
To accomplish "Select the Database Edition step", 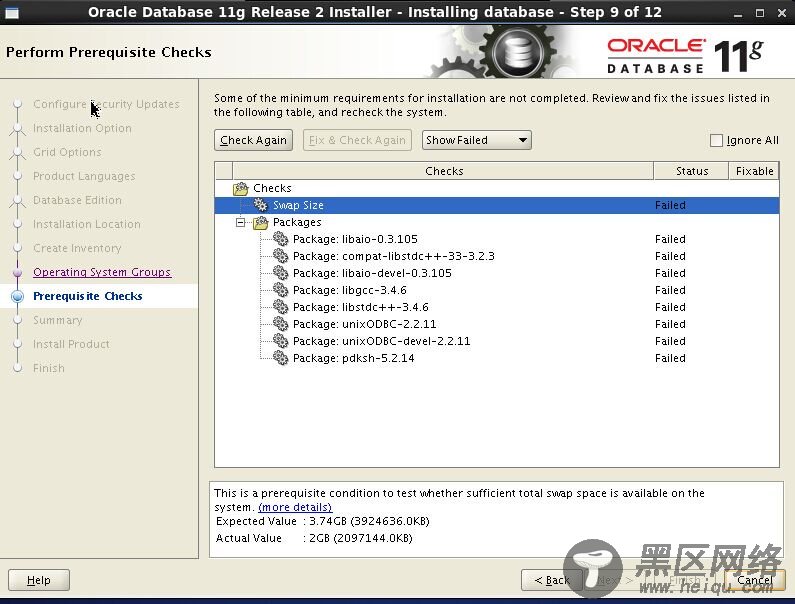I will (77, 200).
